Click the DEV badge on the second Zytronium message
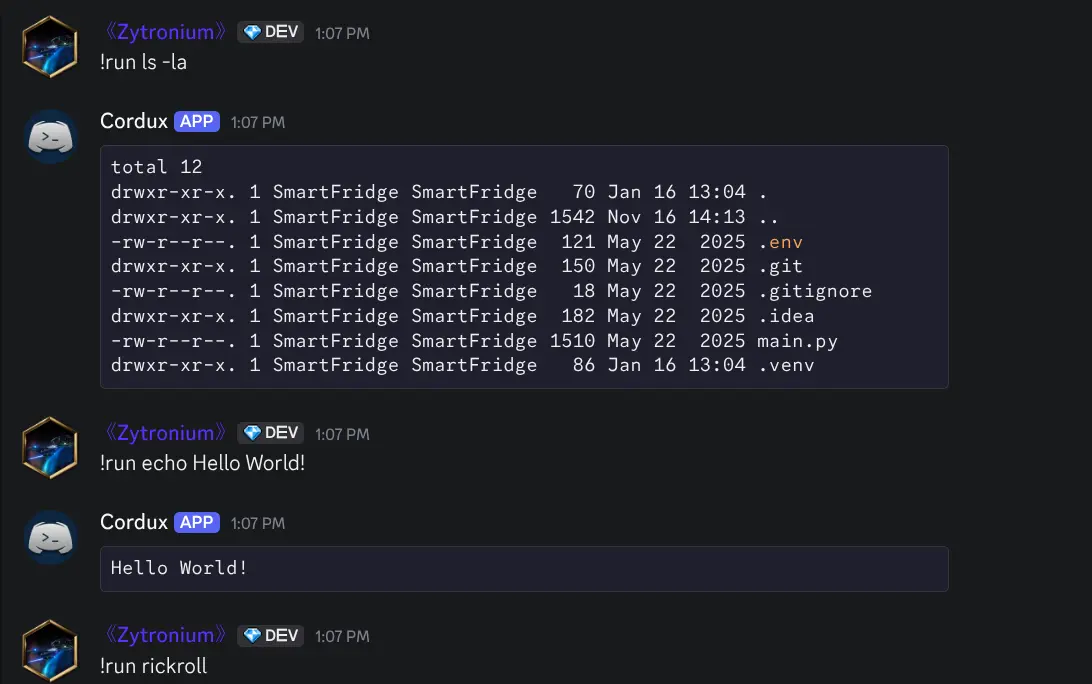Image resolution: width=1092 pixels, height=684 pixels. pos(270,433)
